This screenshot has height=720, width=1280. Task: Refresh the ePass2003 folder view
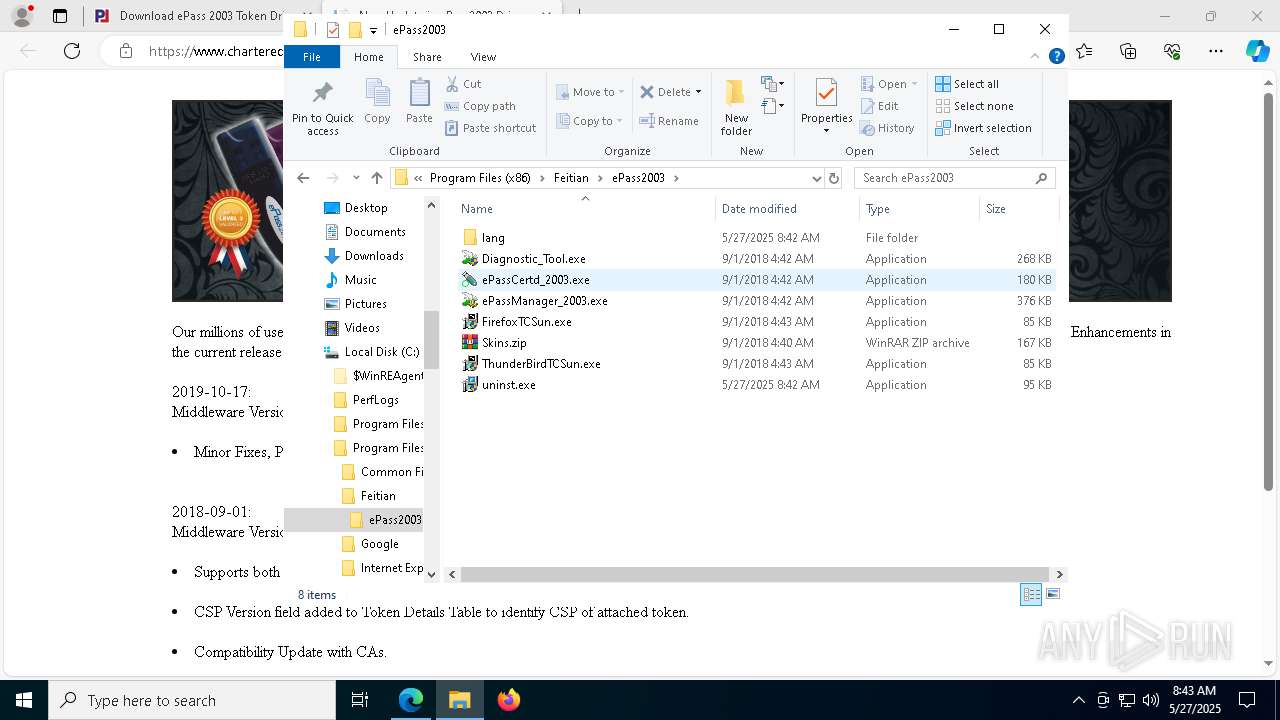pyautogui.click(x=834, y=178)
